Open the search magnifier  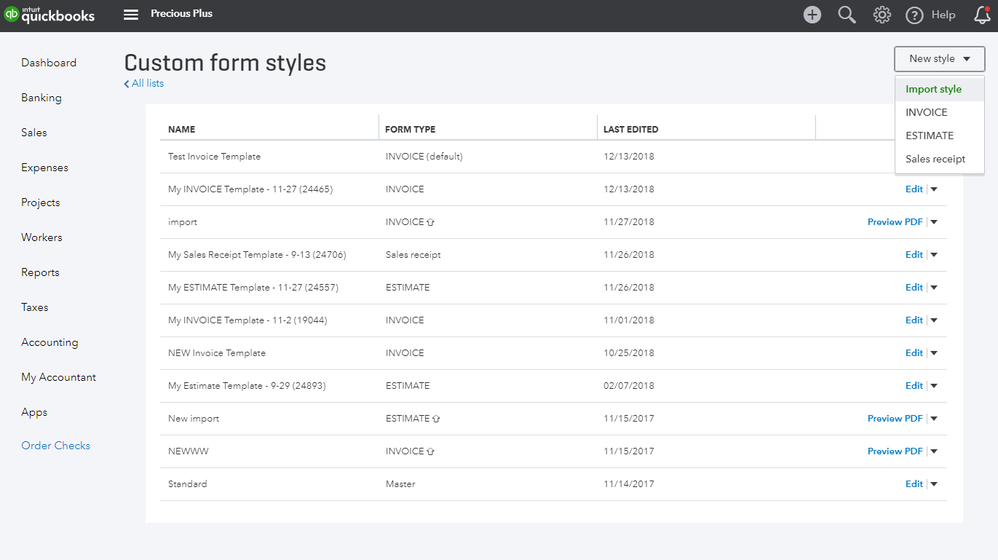tap(847, 15)
